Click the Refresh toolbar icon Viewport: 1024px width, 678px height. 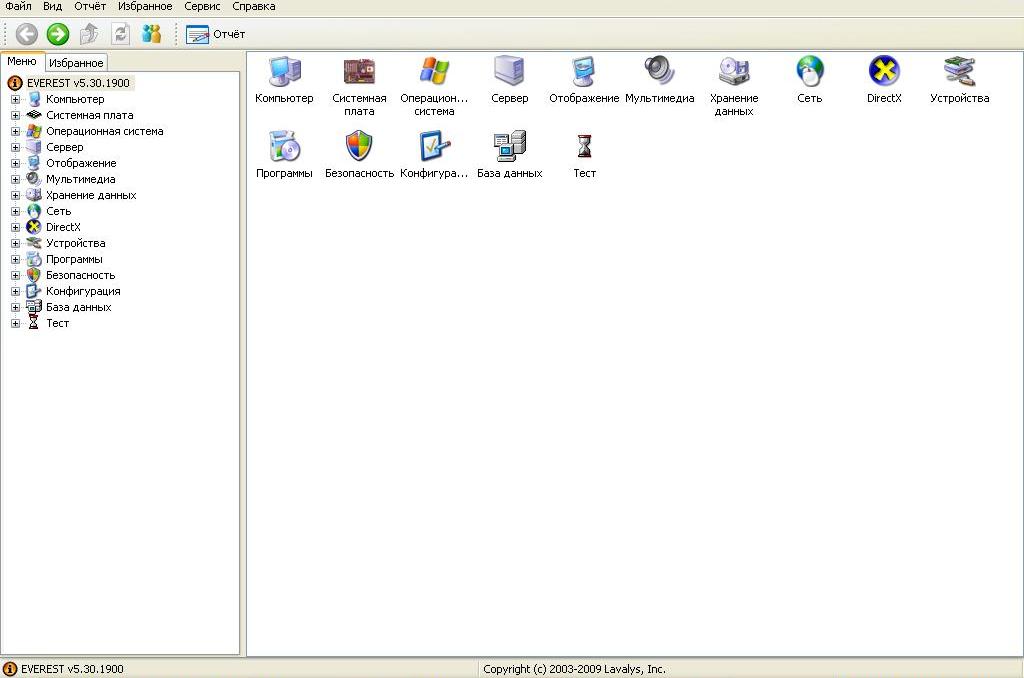[x=120, y=34]
